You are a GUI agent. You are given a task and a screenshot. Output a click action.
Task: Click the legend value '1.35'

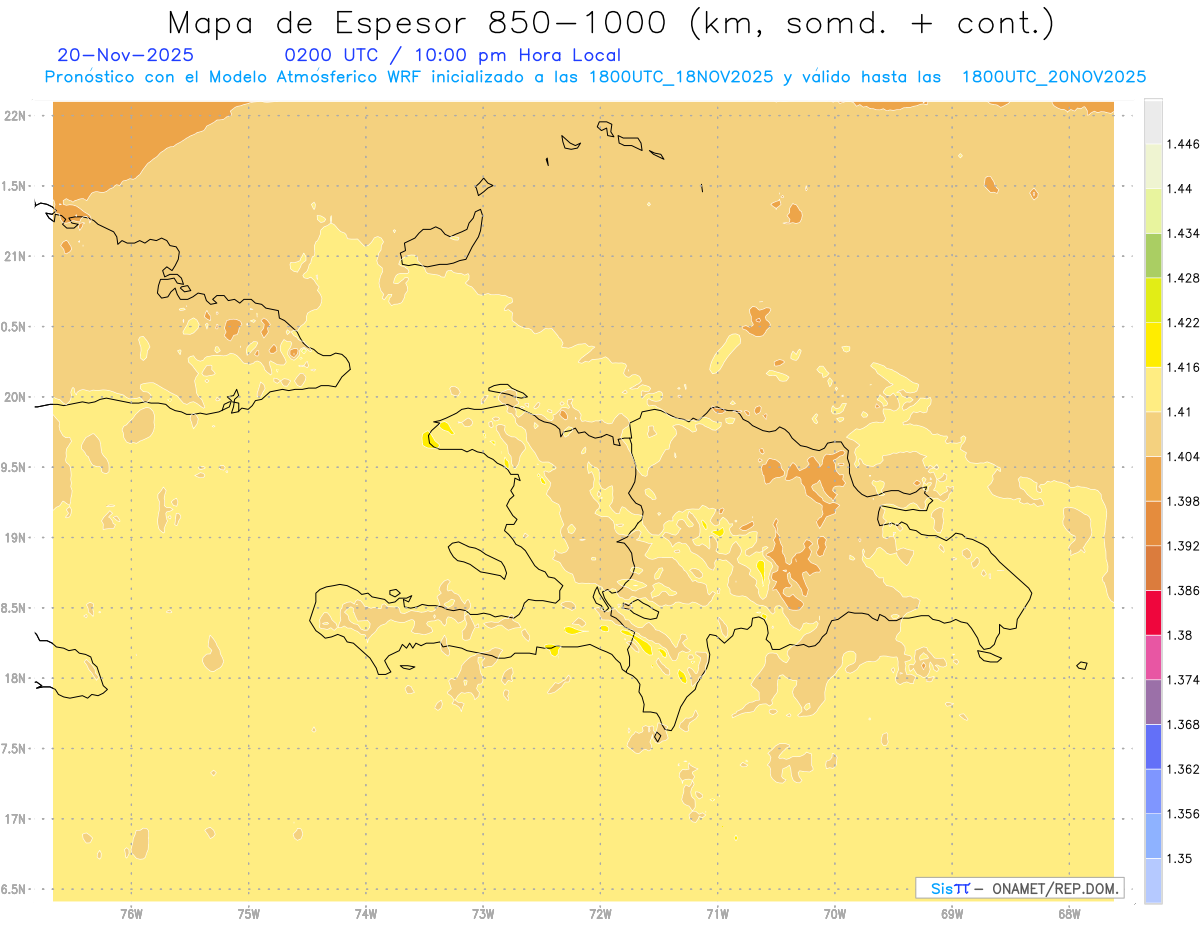click(x=1180, y=858)
